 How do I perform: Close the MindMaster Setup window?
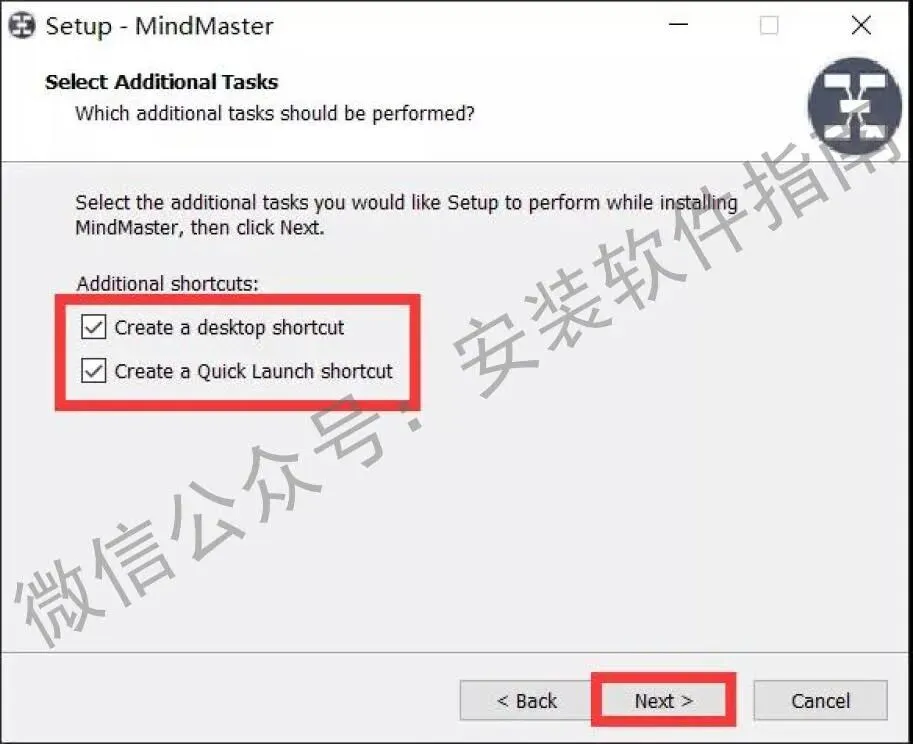point(861,25)
